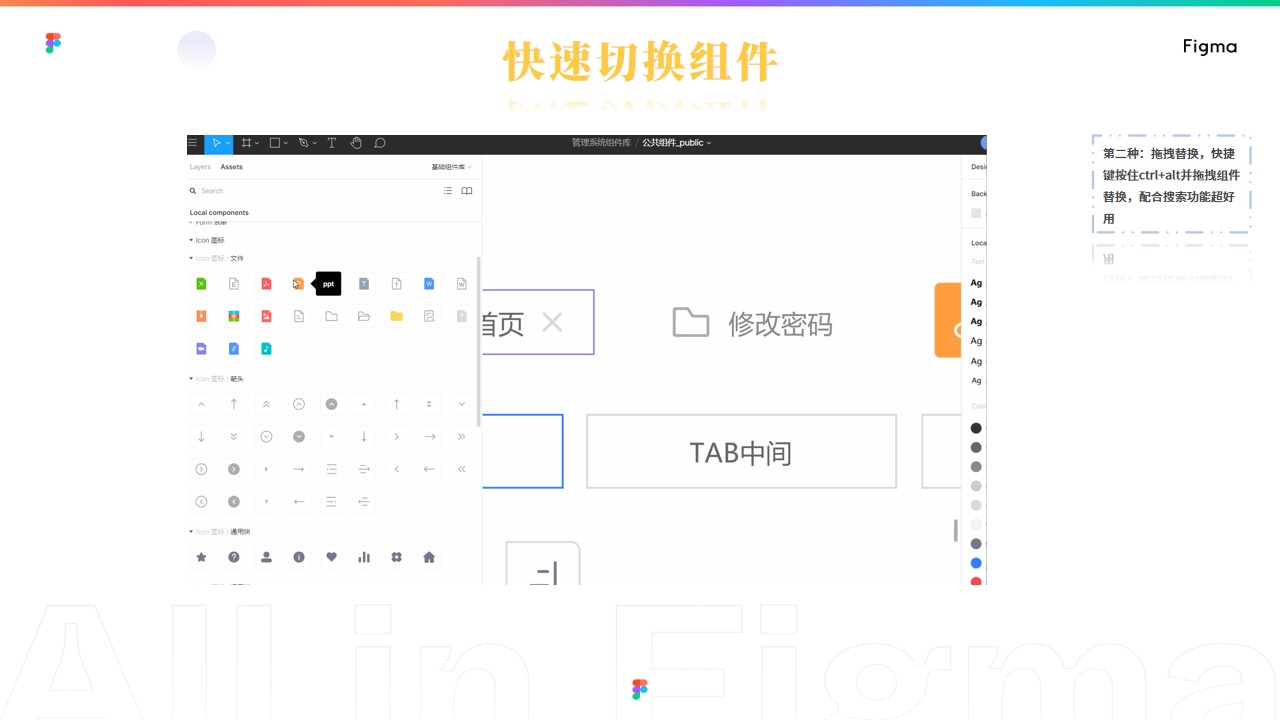Viewport: 1280px width, 720px height.
Task: Collapse the Icon 图标 / 箭头 section
Action: point(191,379)
